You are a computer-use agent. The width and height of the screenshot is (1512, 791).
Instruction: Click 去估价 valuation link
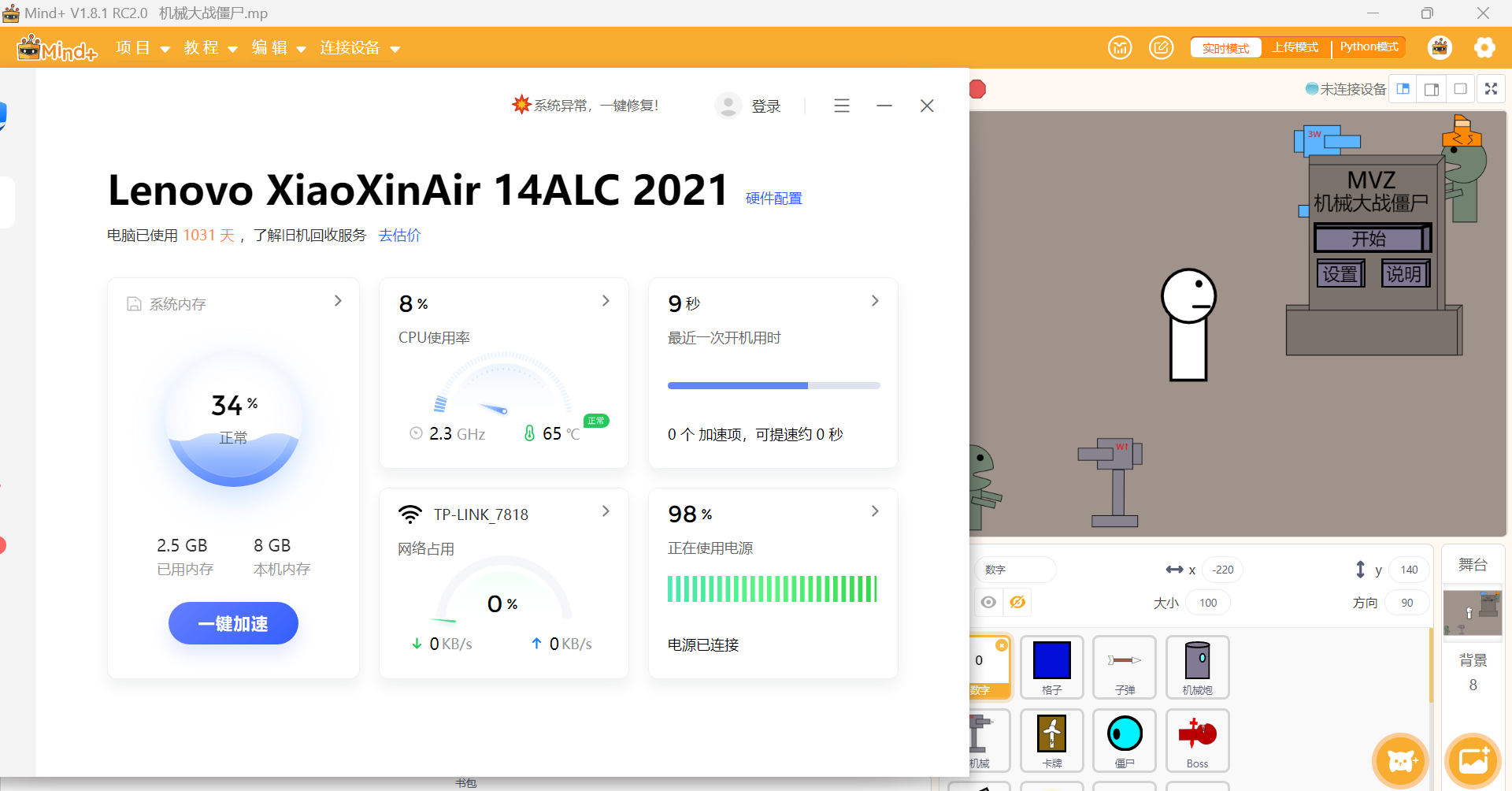[x=399, y=236]
